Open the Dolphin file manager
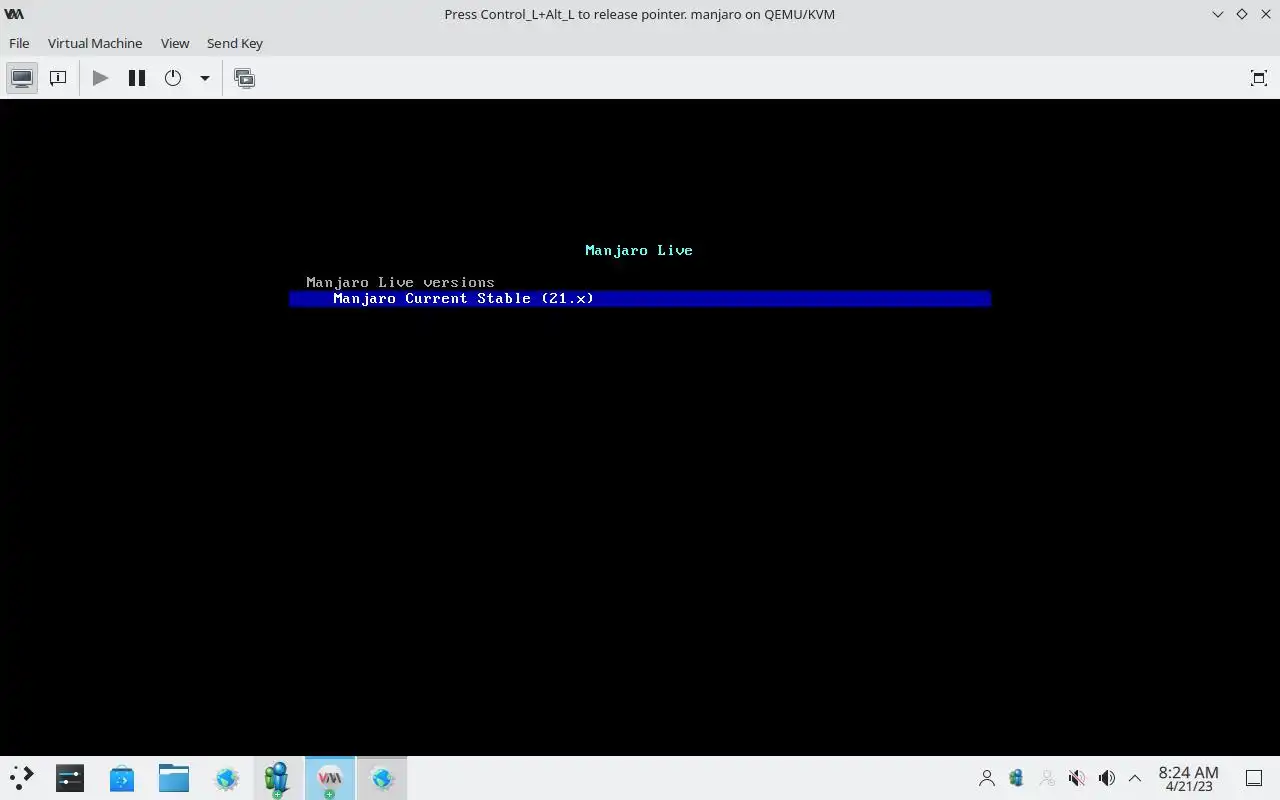This screenshot has height=800, width=1280. [174, 777]
